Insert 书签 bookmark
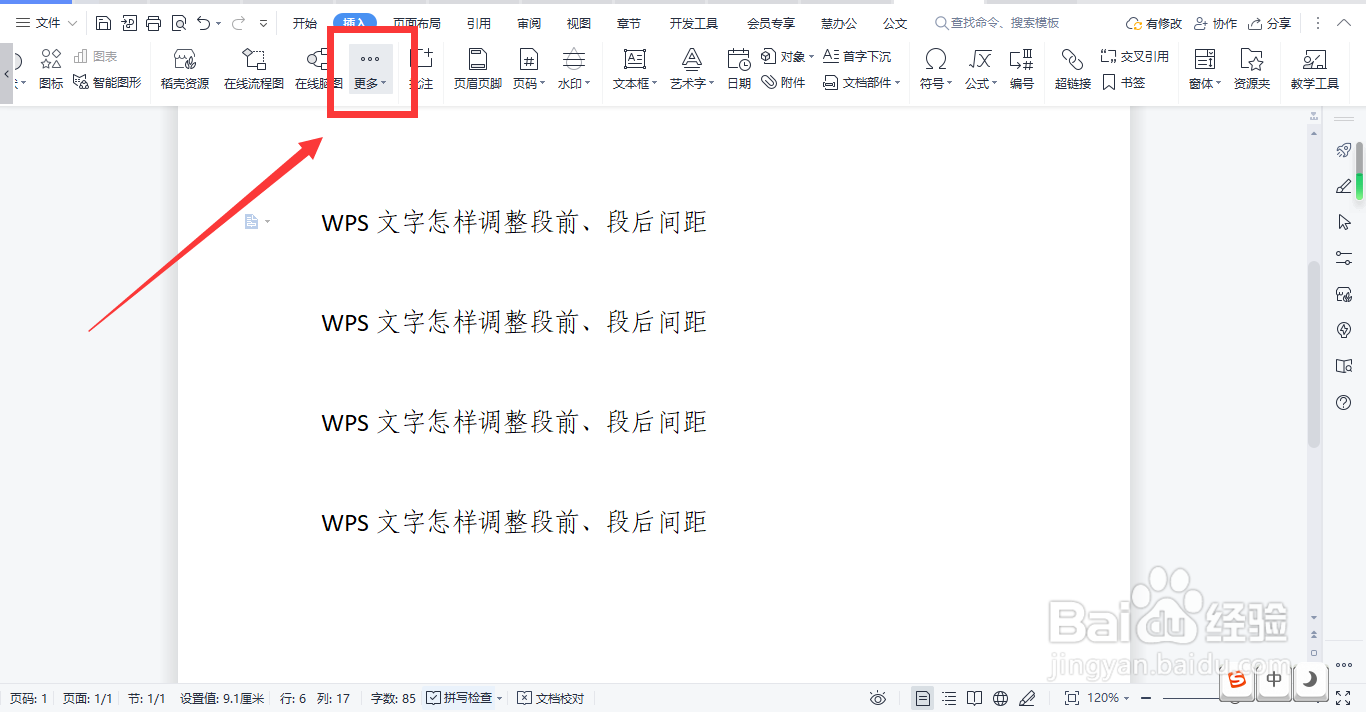The width and height of the screenshot is (1366, 712). 1124,83
